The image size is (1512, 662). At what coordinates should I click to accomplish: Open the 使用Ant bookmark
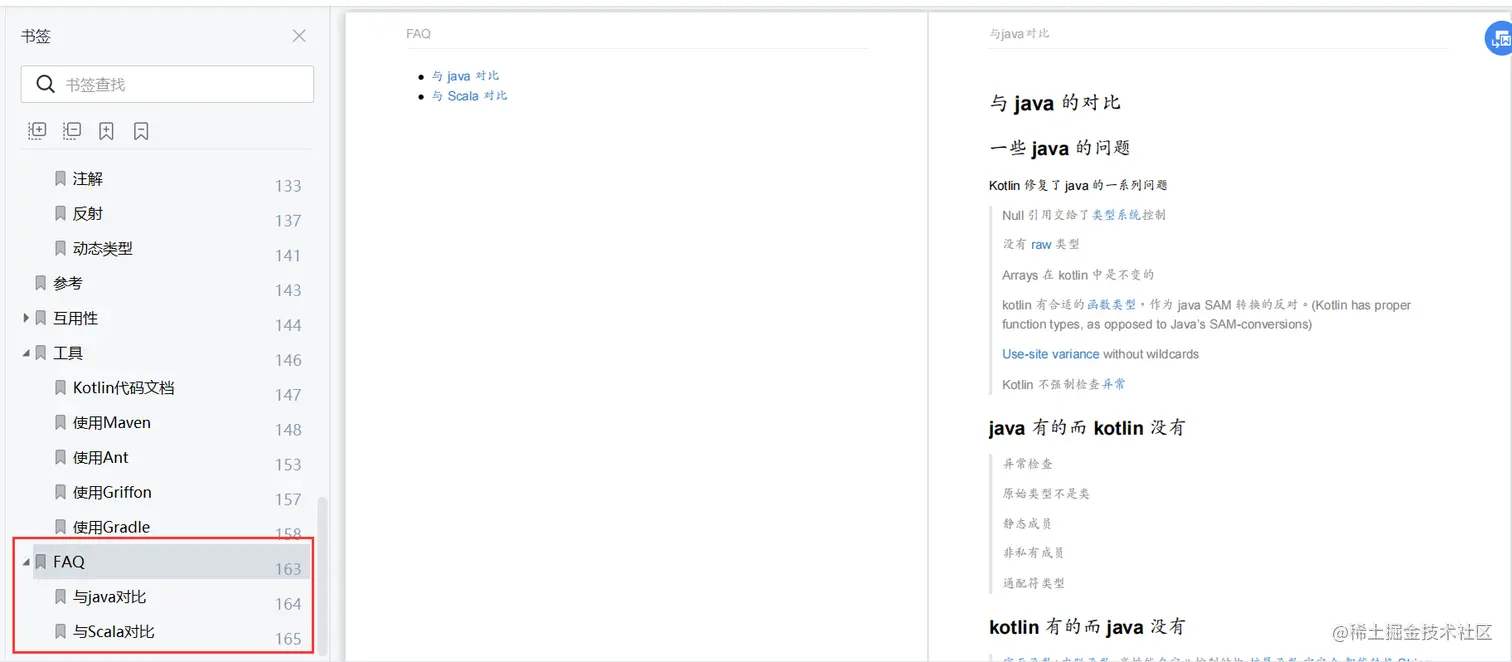point(101,458)
